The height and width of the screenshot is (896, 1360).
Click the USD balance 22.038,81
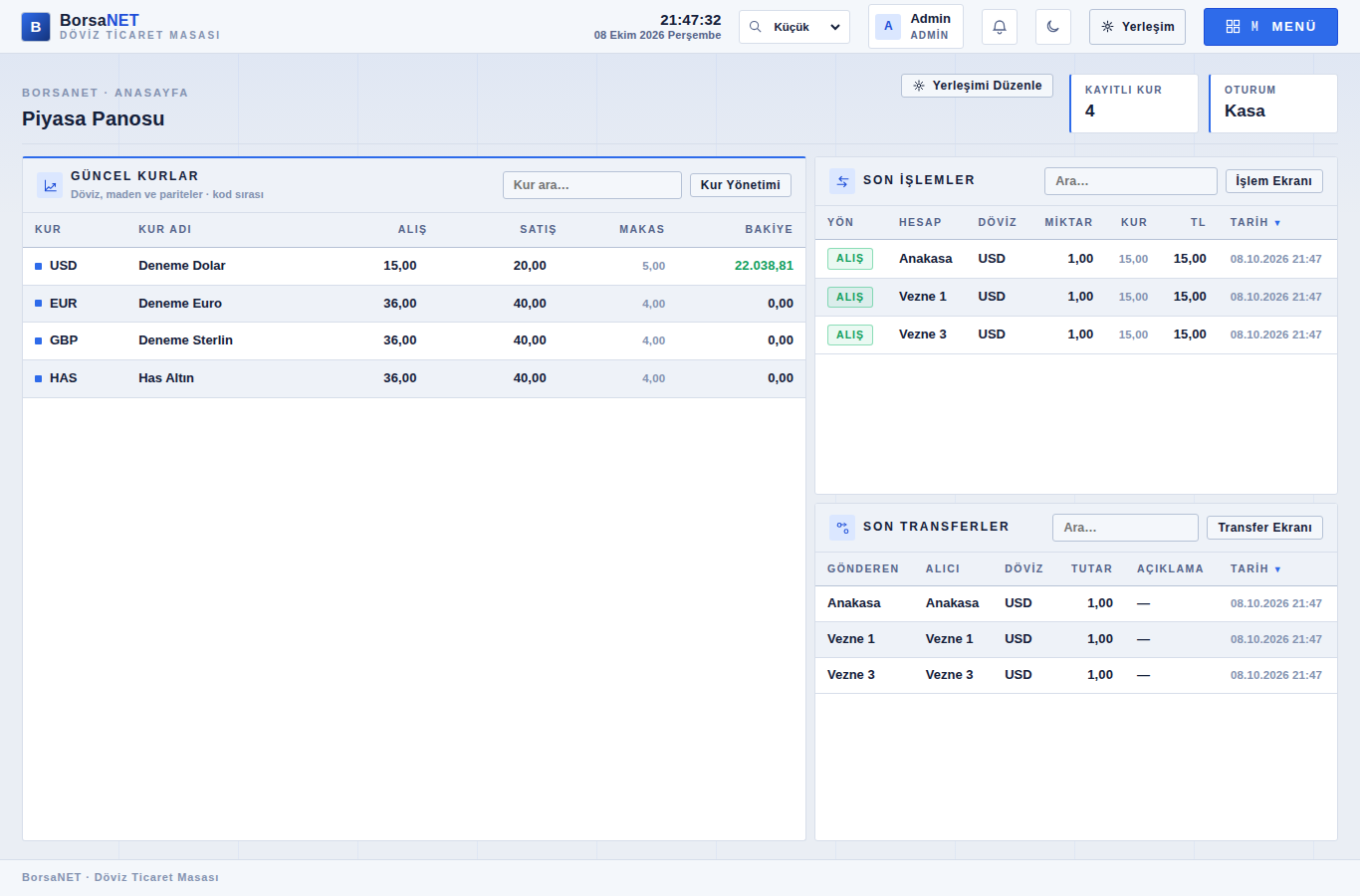click(764, 266)
